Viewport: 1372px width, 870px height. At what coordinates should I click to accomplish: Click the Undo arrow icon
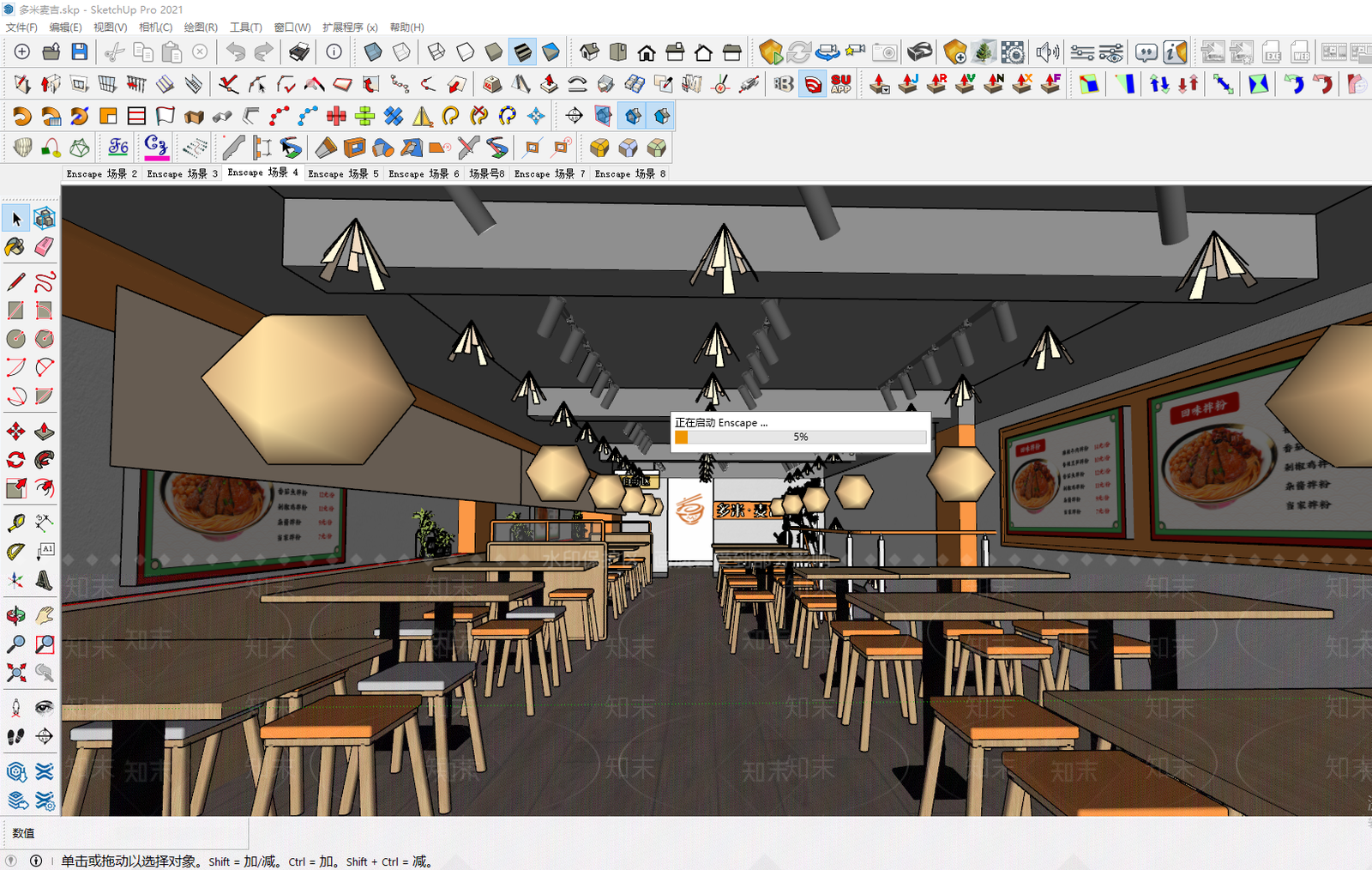tap(235, 52)
